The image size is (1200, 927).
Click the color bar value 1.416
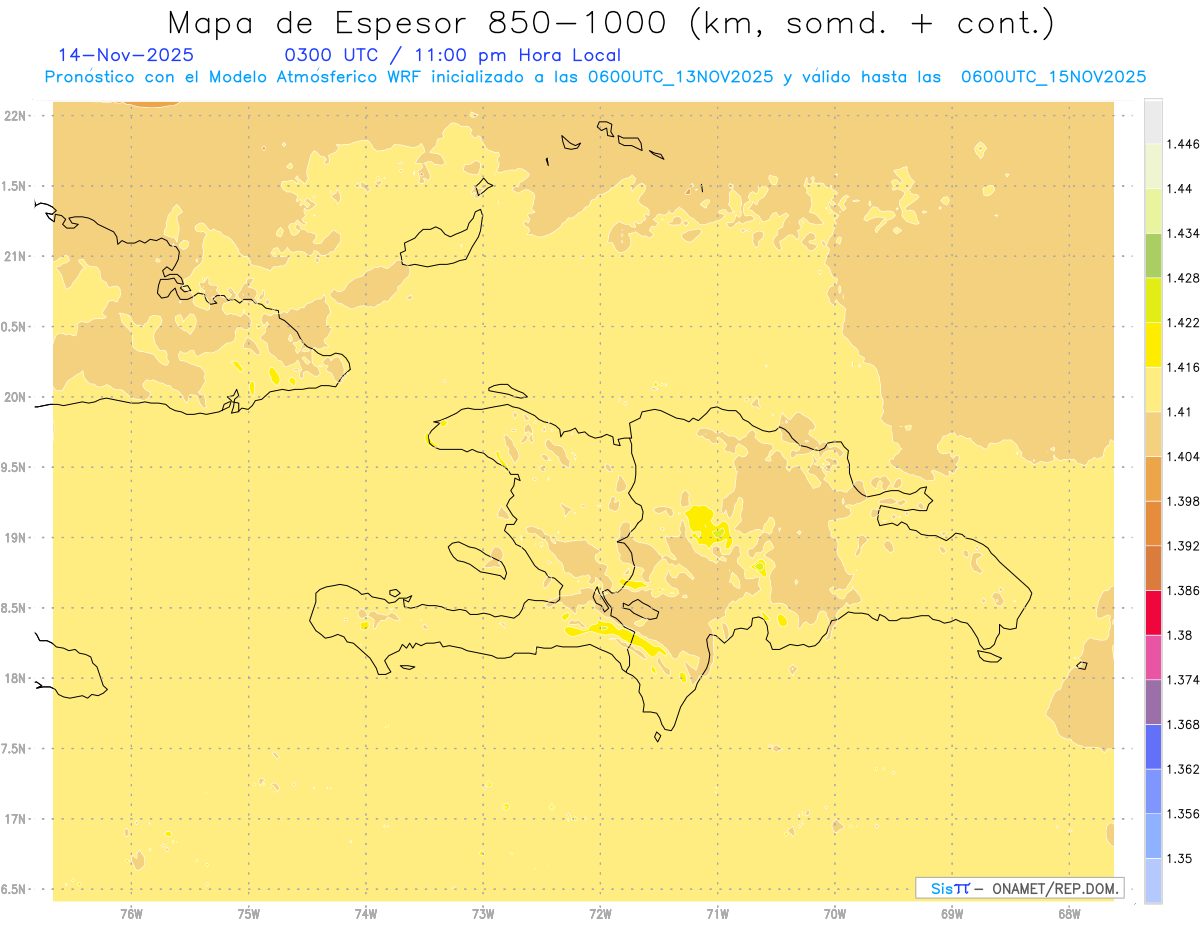tap(1183, 367)
